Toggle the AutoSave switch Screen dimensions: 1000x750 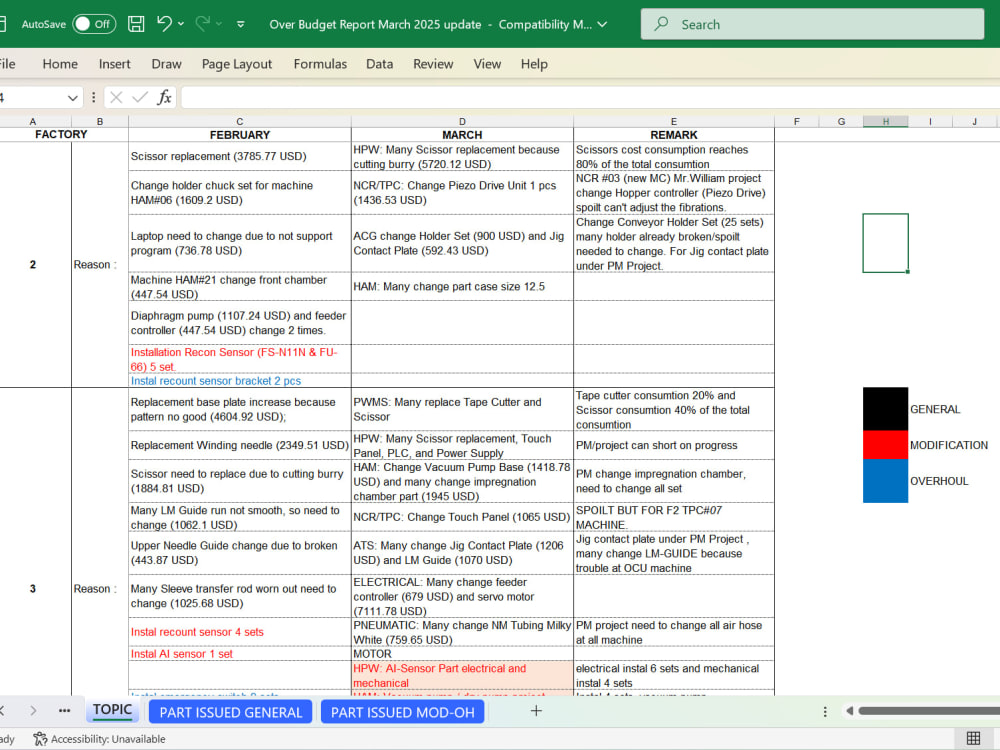[94, 24]
